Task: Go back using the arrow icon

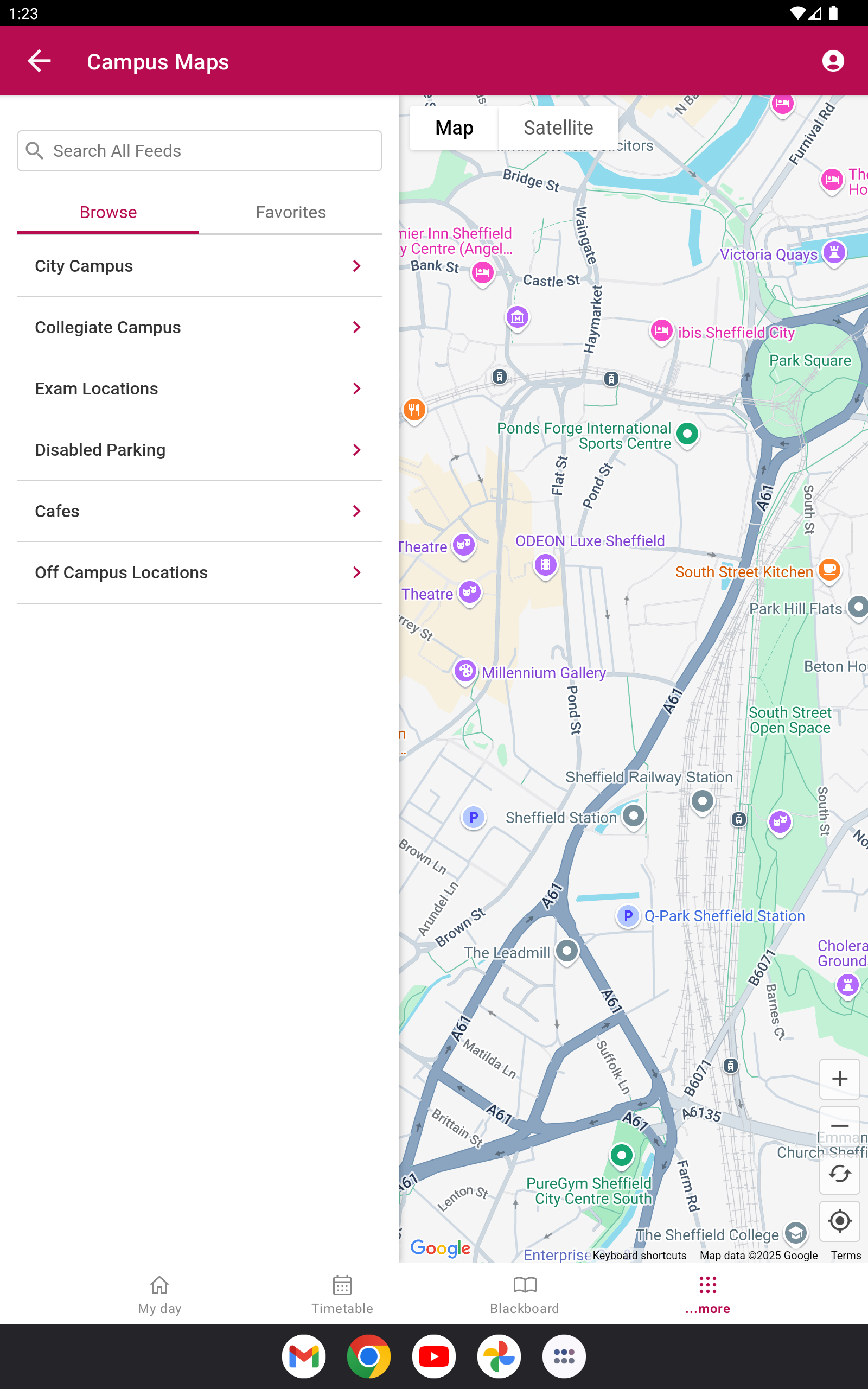Action: (39, 61)
